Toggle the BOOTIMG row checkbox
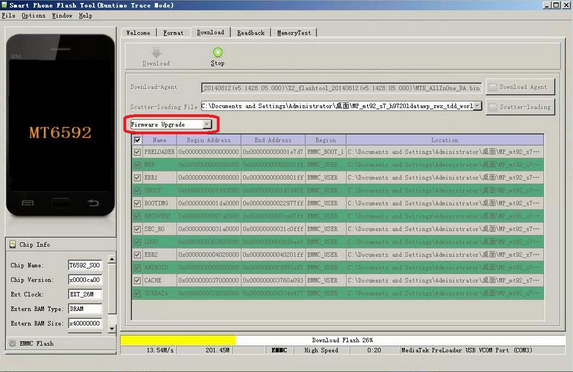The width and height of the screenshot is (573, 372). click(137, 203)
